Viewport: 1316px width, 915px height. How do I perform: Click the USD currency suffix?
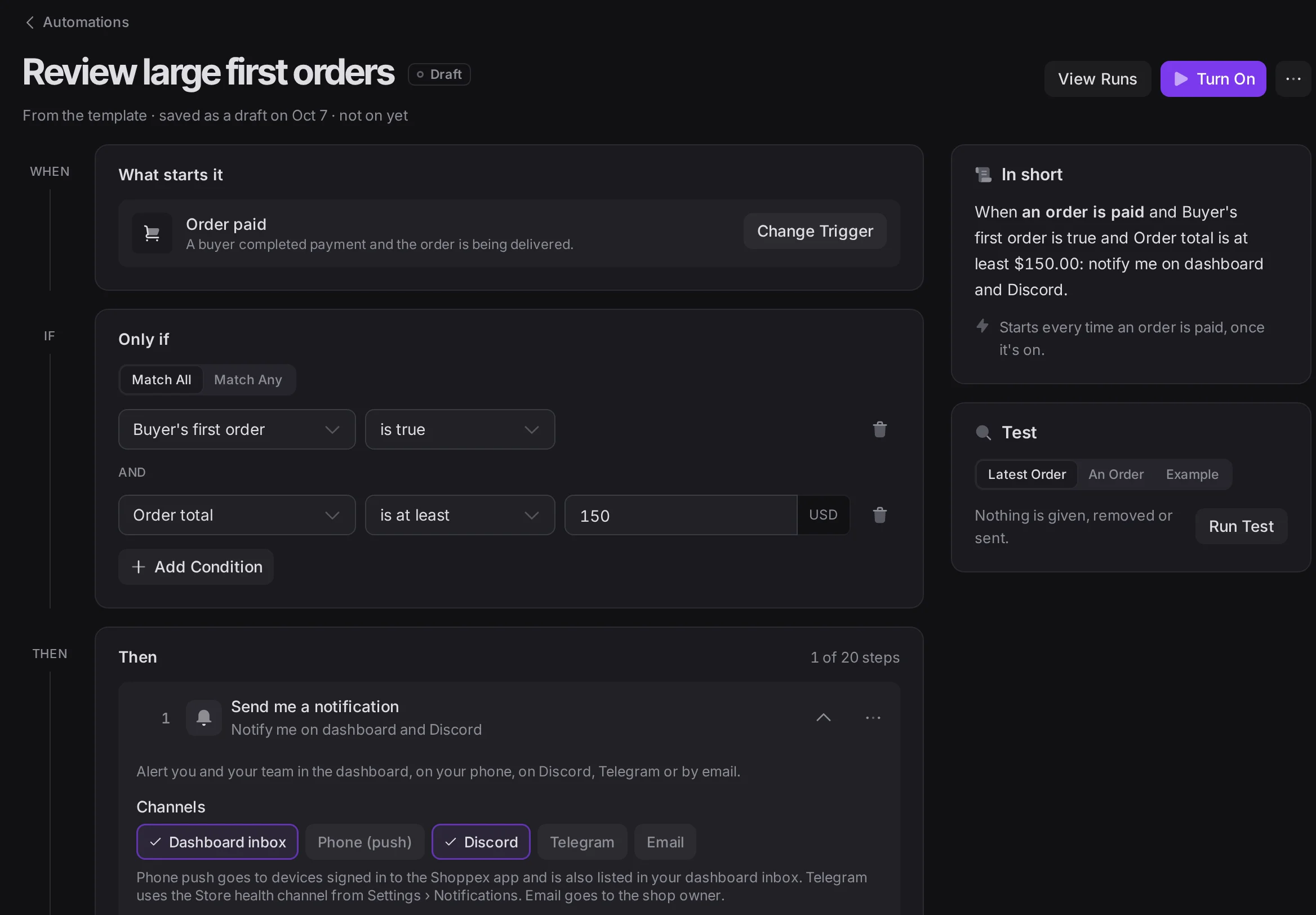[823, 515]
